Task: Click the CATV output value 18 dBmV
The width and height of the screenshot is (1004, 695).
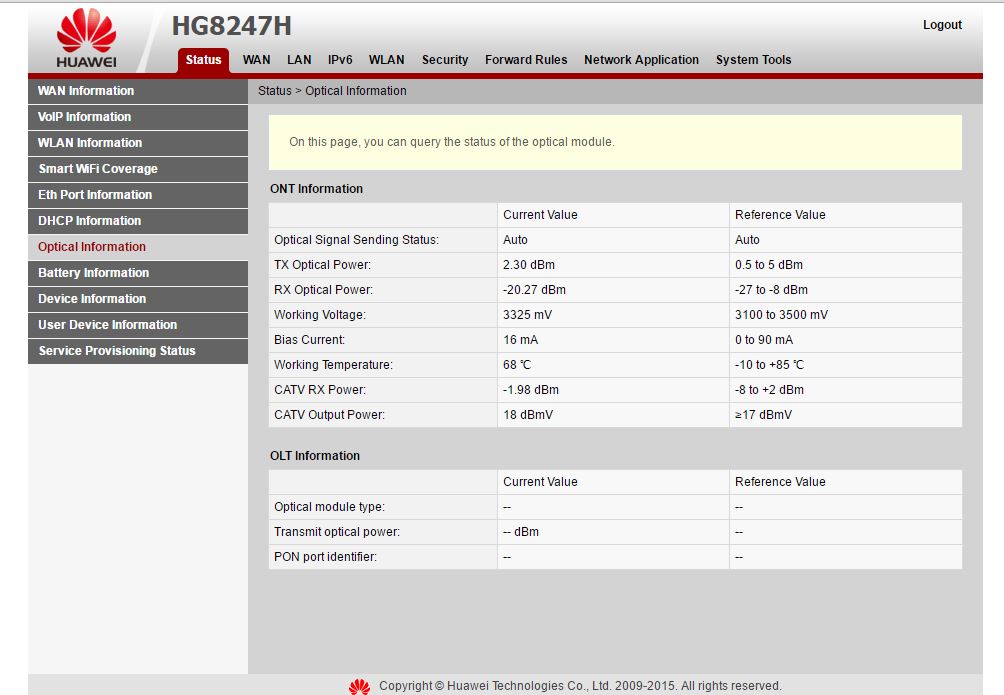Action: pos(528,415)
